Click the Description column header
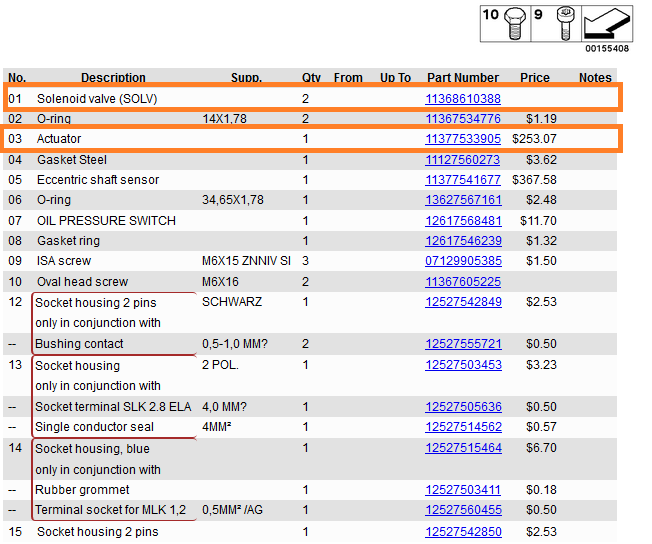652x544 pixels. tap(113, 78)
